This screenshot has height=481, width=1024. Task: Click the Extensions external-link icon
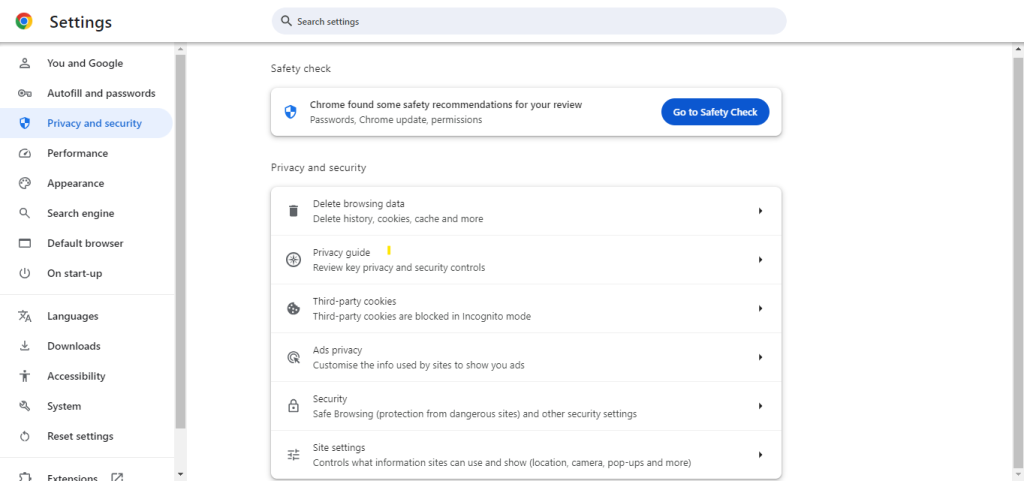click(x=117, y=478)
